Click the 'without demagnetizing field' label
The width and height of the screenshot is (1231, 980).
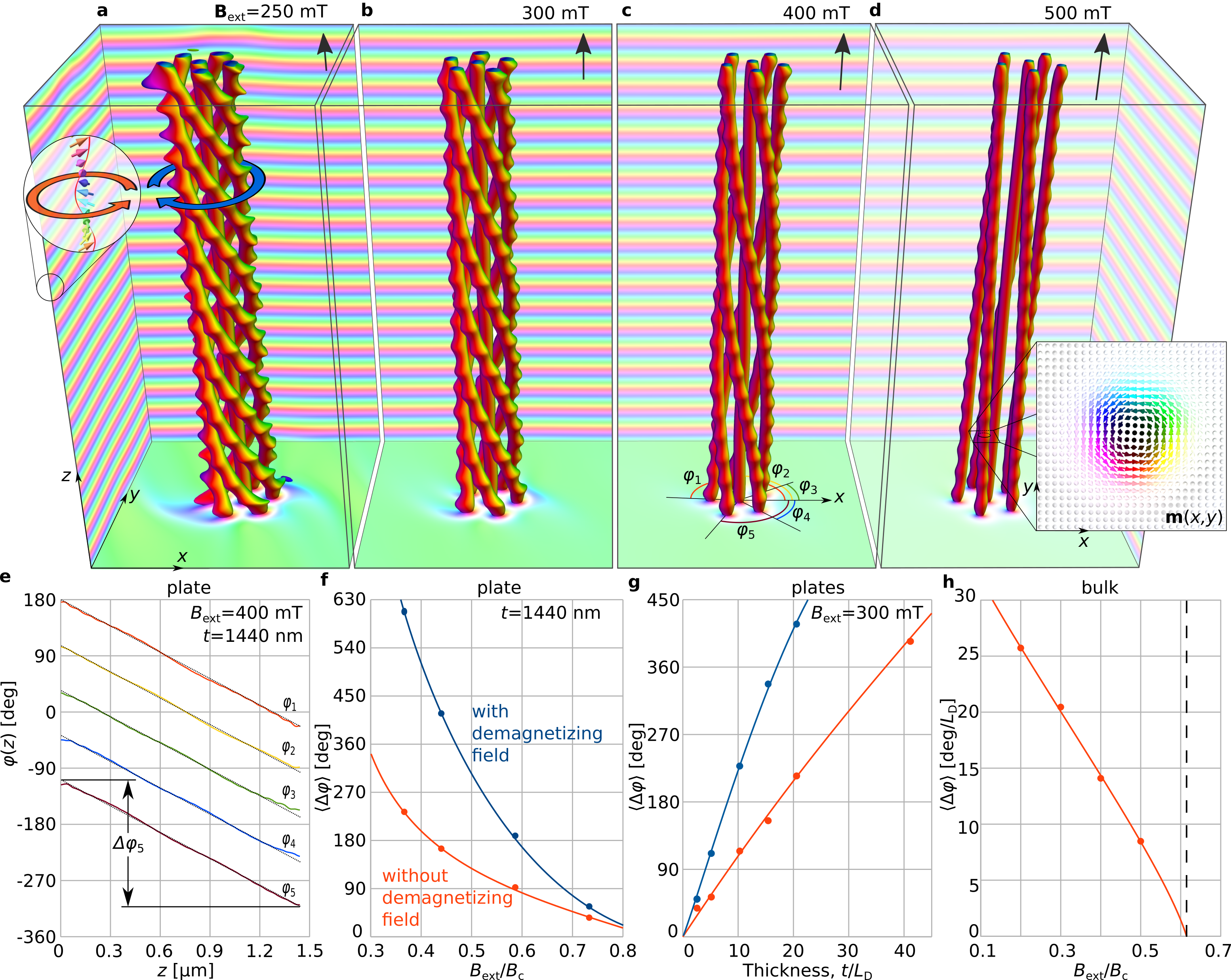(447, 897)
